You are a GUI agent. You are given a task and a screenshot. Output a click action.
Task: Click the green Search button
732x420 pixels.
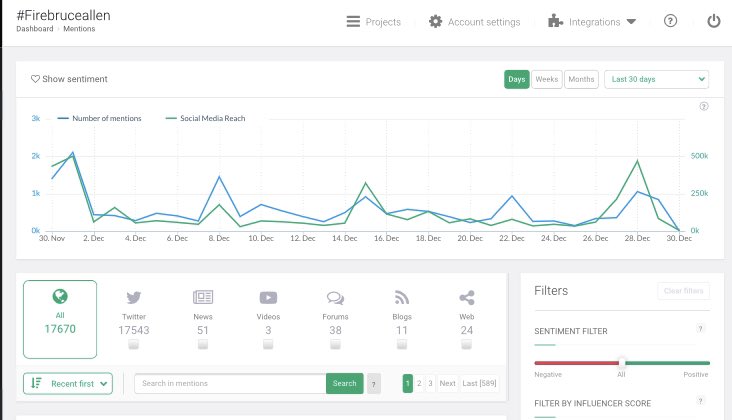point(345,384)
